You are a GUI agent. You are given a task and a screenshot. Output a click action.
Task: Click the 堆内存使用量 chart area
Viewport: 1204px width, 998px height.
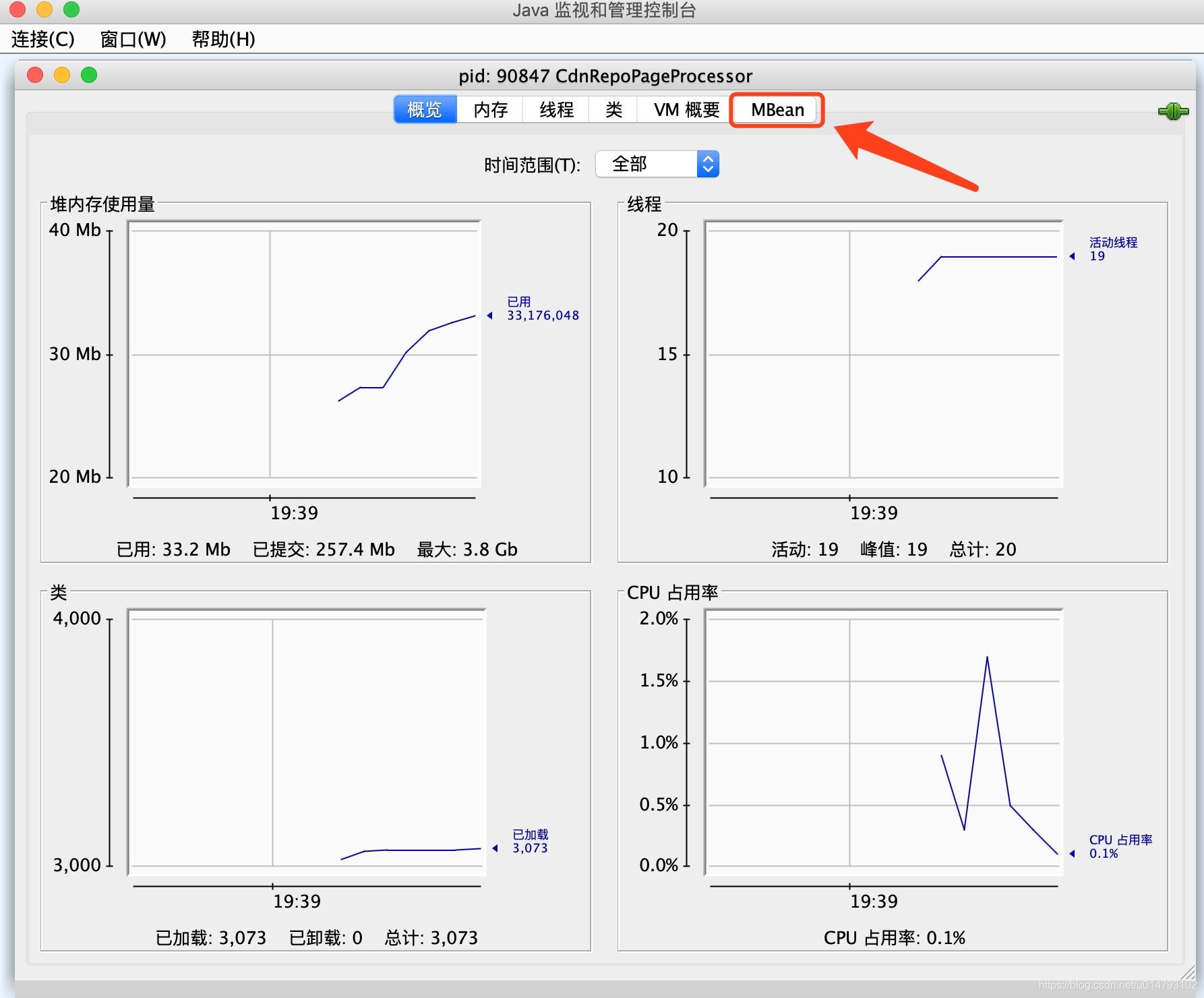(304, 353)
